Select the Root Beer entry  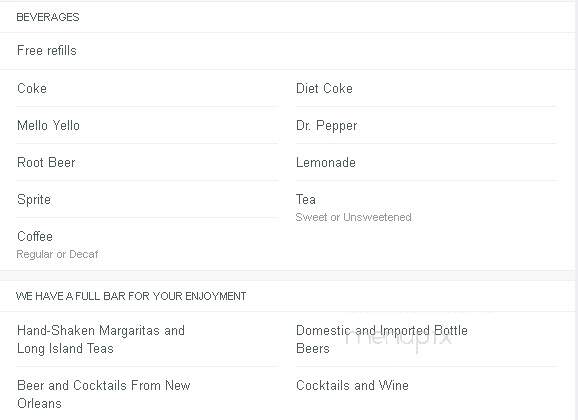click(x=46, y=162)
